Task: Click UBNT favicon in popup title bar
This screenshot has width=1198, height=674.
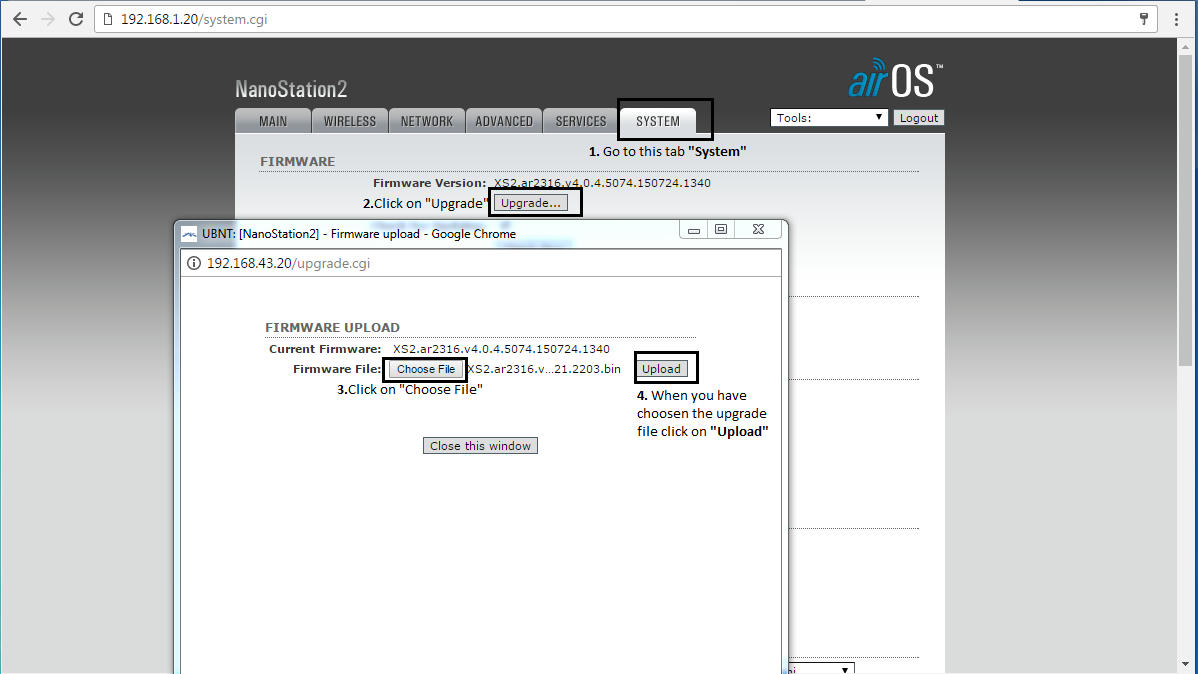Action: [189, 234]
